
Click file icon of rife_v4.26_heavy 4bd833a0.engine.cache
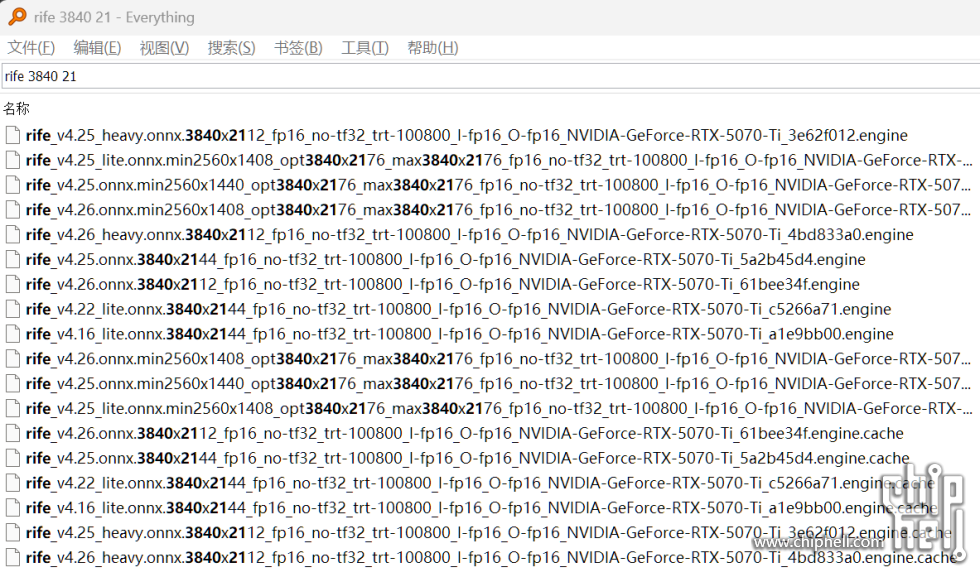[12, 558]
